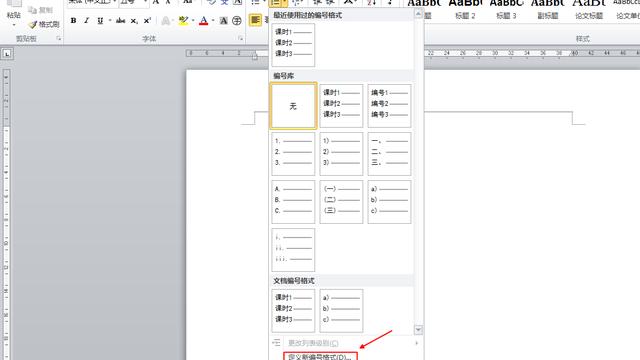640x360 pixels.
Task: Toggle Italic formatting
Action: [87, 20]
